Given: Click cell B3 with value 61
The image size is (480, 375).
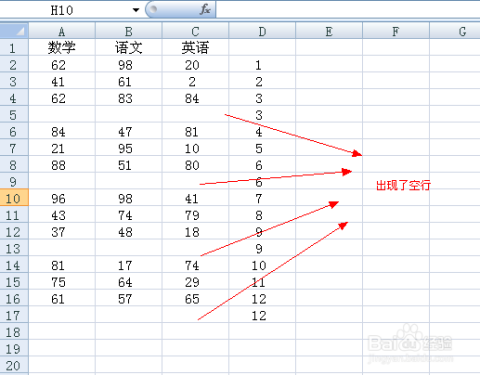Looking at the screenshot, I should (x=129, y=81).
